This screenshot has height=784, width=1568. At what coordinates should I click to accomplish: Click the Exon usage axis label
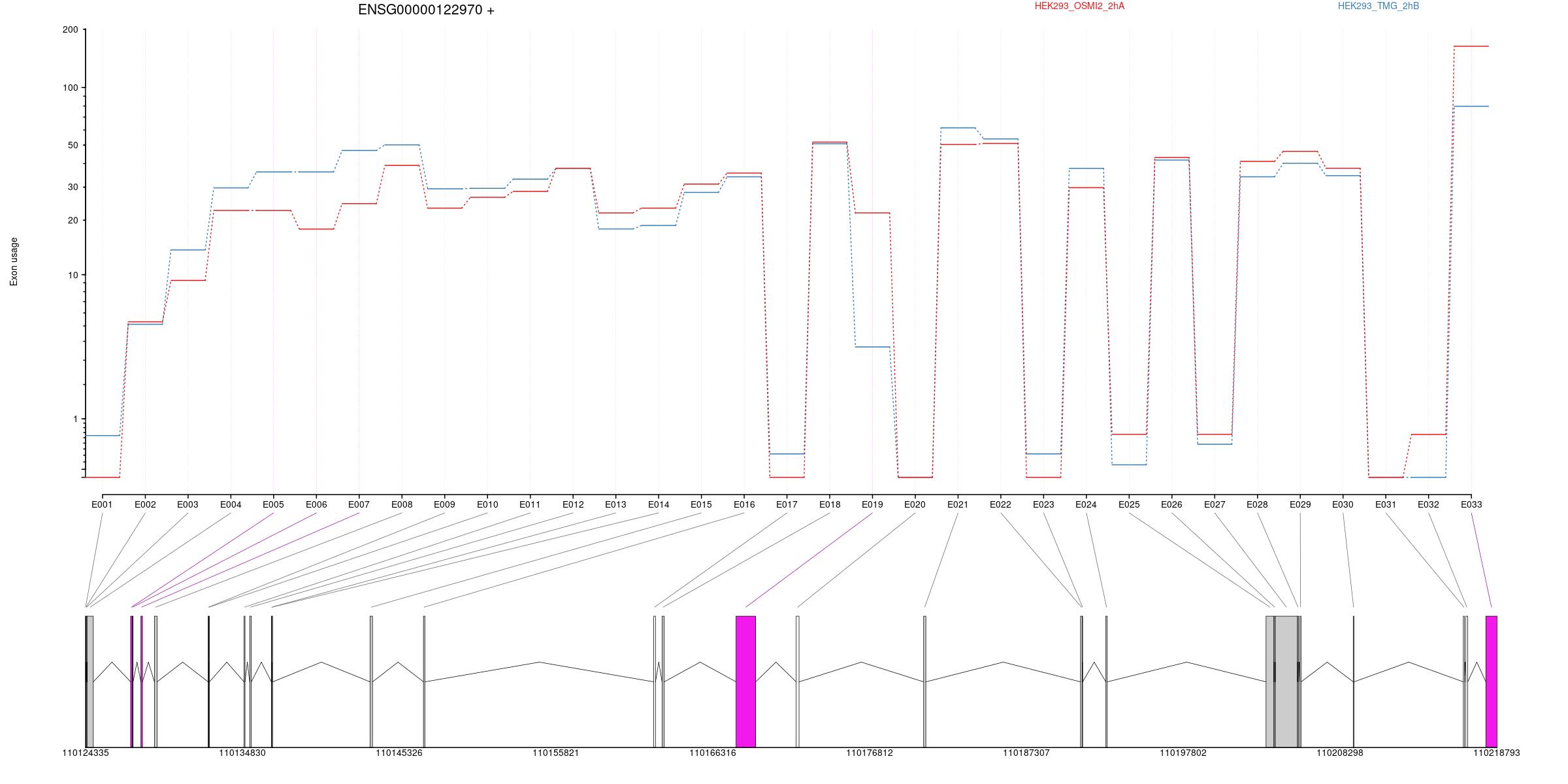coord(14,261)
